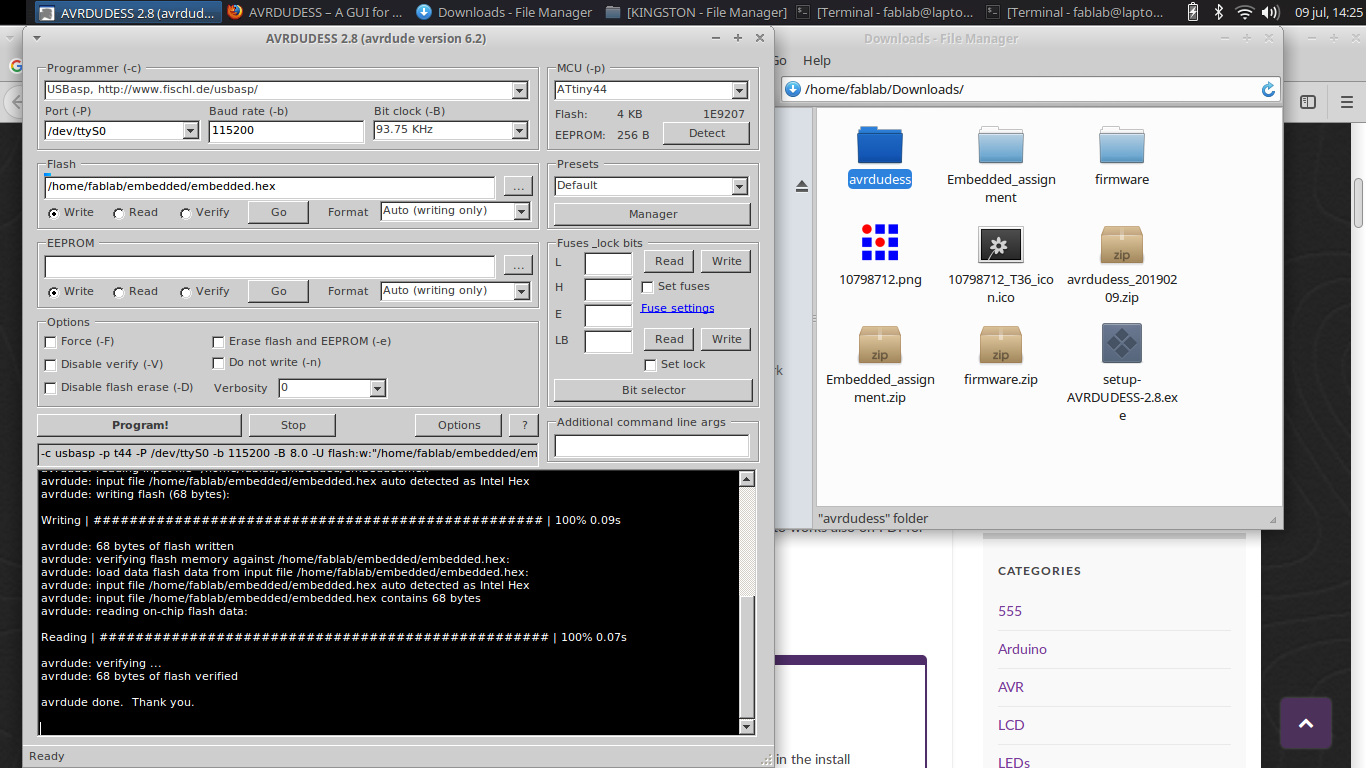Toggle the Set fuses checkbox

(648, 287)
